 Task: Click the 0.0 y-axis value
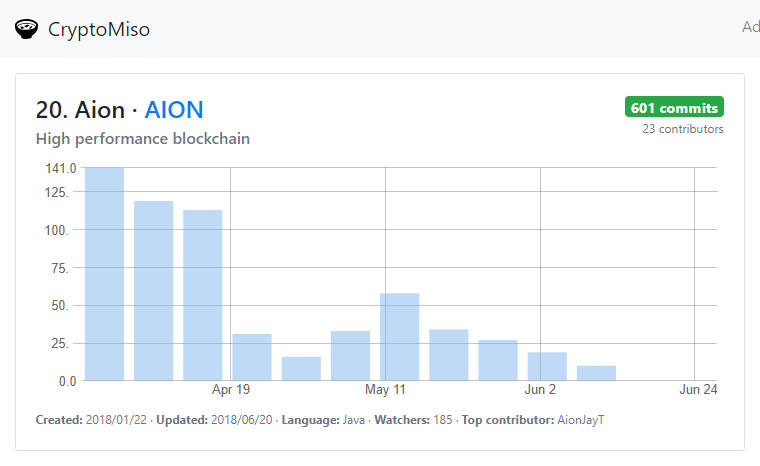[68, 382]
